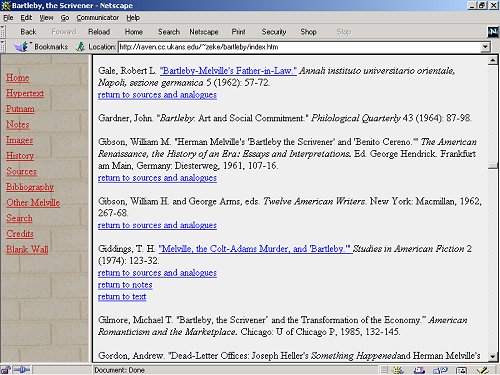Screen dimensions: 500x375
Task: Open Newsgroups from component bar icon
Action: pos(440,370)
